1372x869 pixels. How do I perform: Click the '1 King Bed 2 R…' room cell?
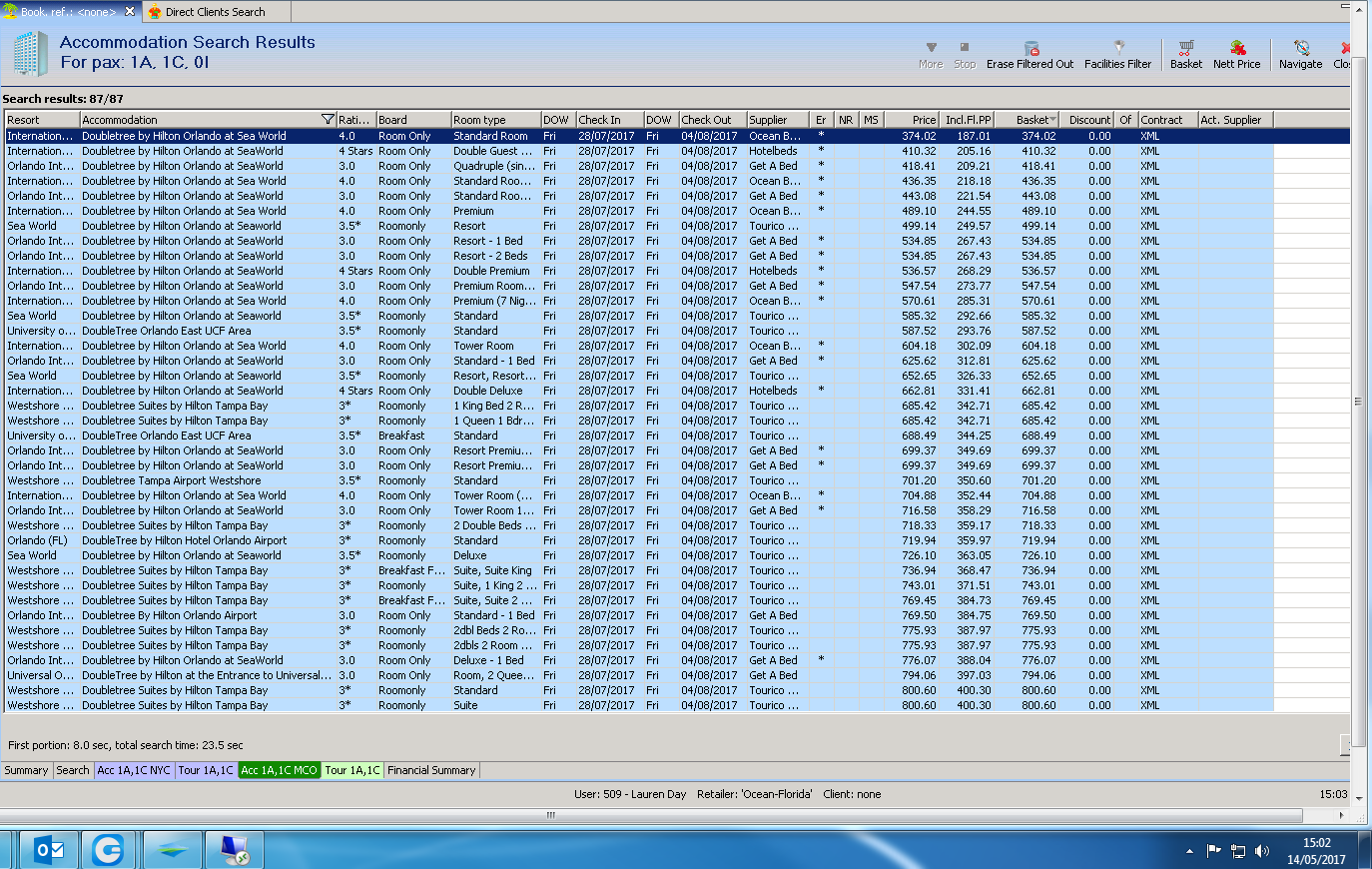495,406
